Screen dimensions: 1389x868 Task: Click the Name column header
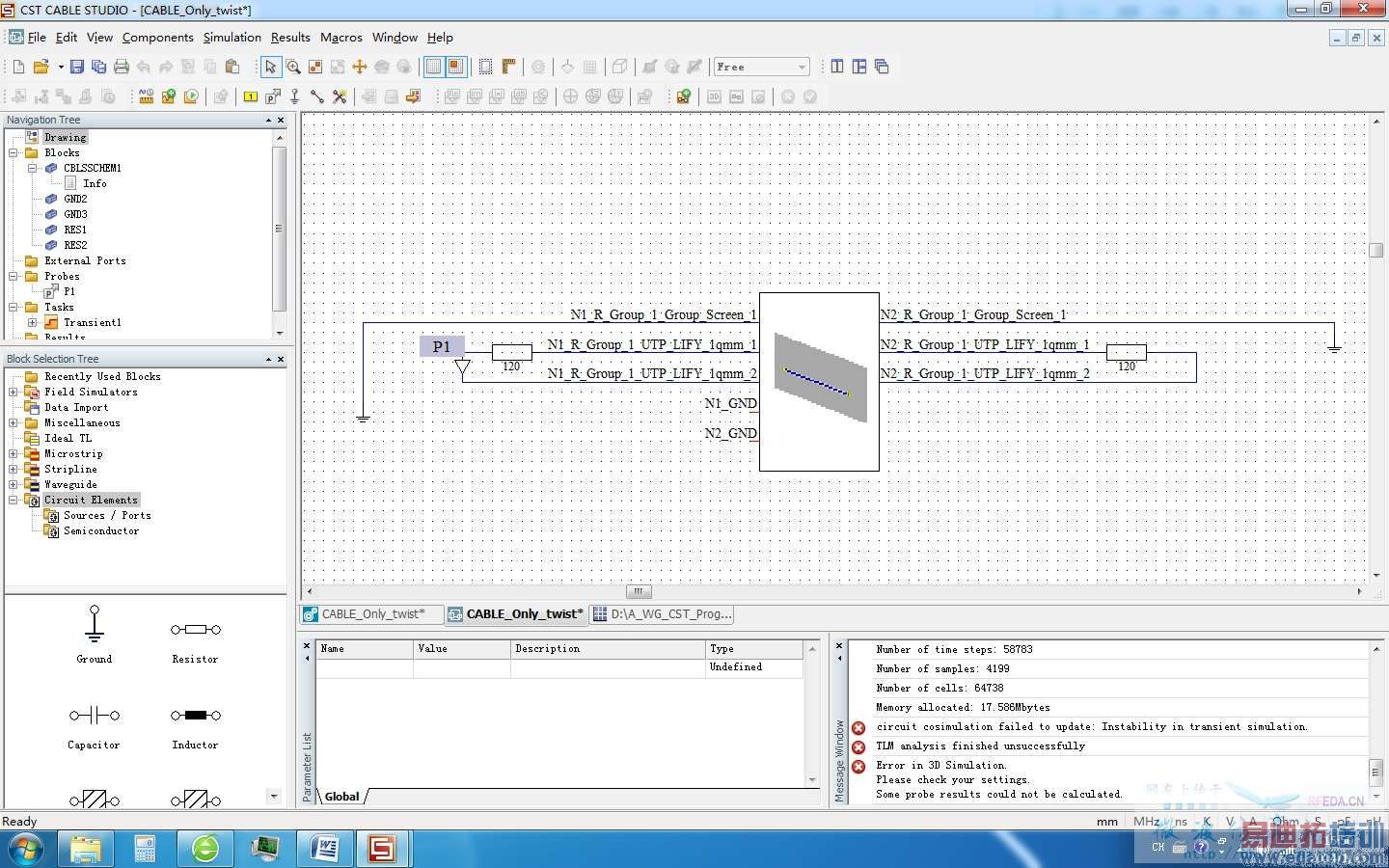365,649
